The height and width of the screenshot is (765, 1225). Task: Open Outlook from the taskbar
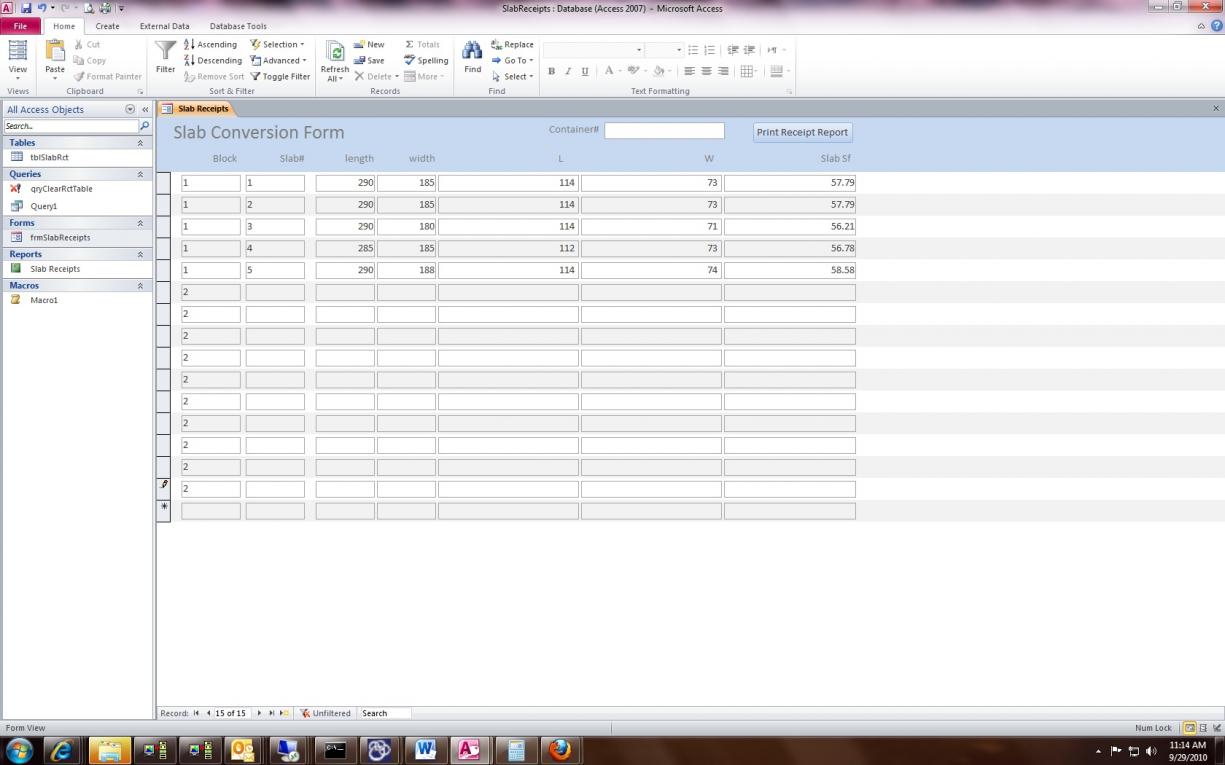243,750
